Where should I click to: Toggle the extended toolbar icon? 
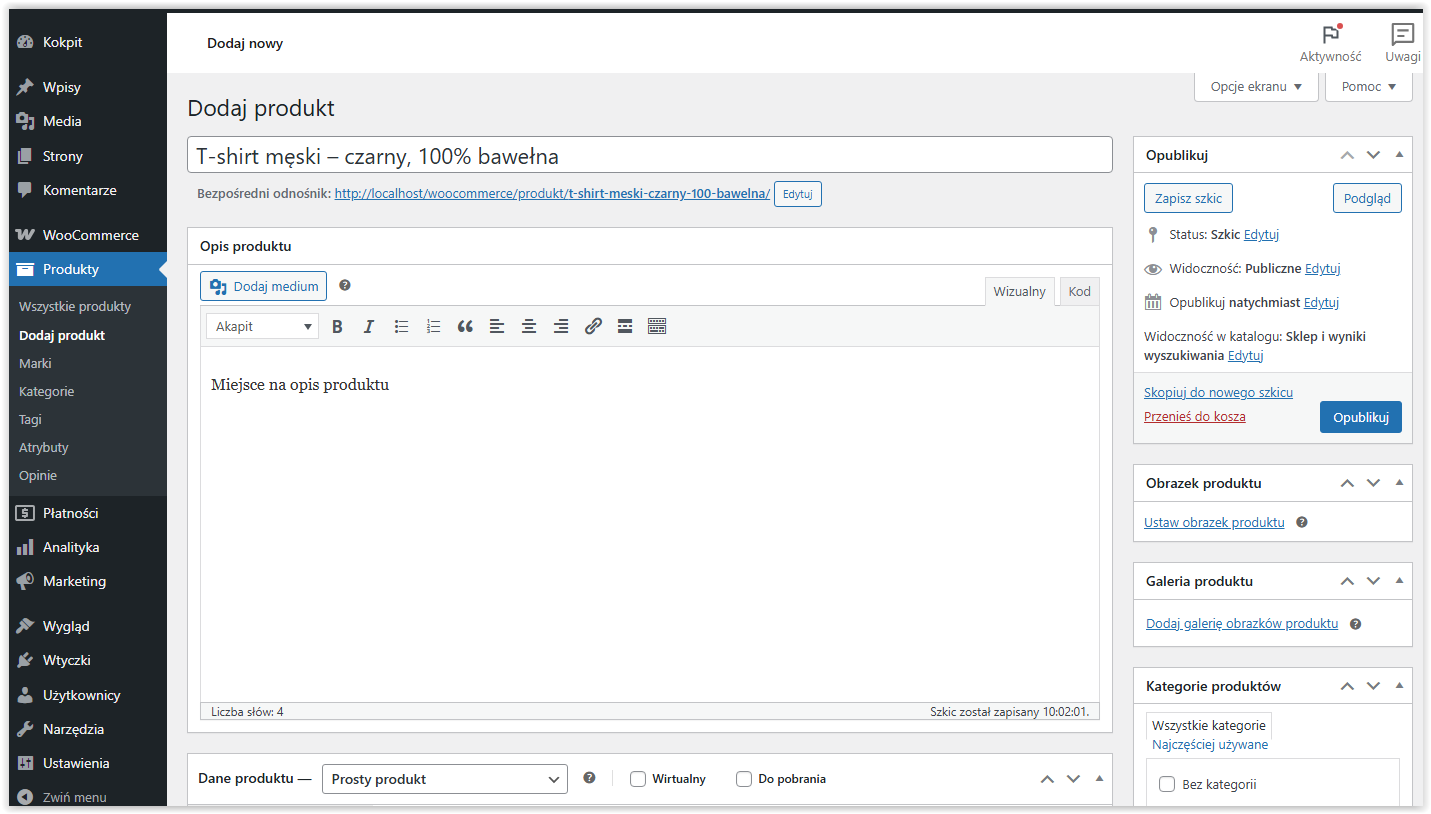point(657,326)
